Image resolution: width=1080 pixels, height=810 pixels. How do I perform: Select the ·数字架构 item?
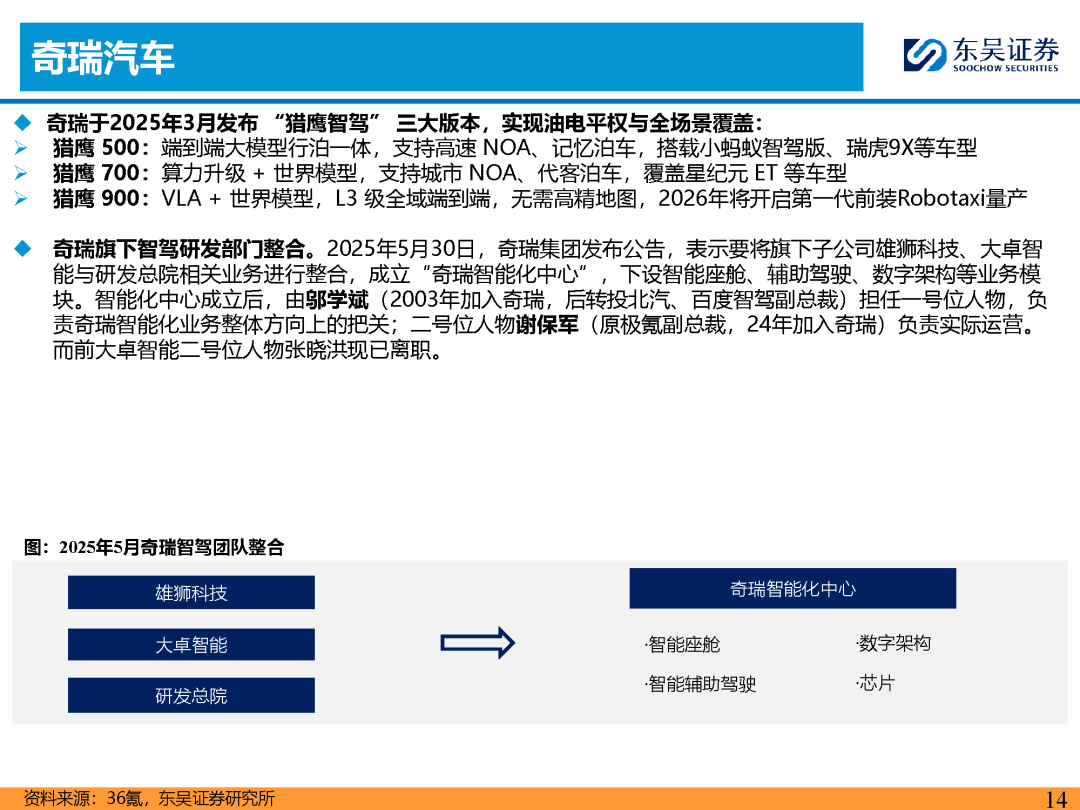click(x=893, y=643)
